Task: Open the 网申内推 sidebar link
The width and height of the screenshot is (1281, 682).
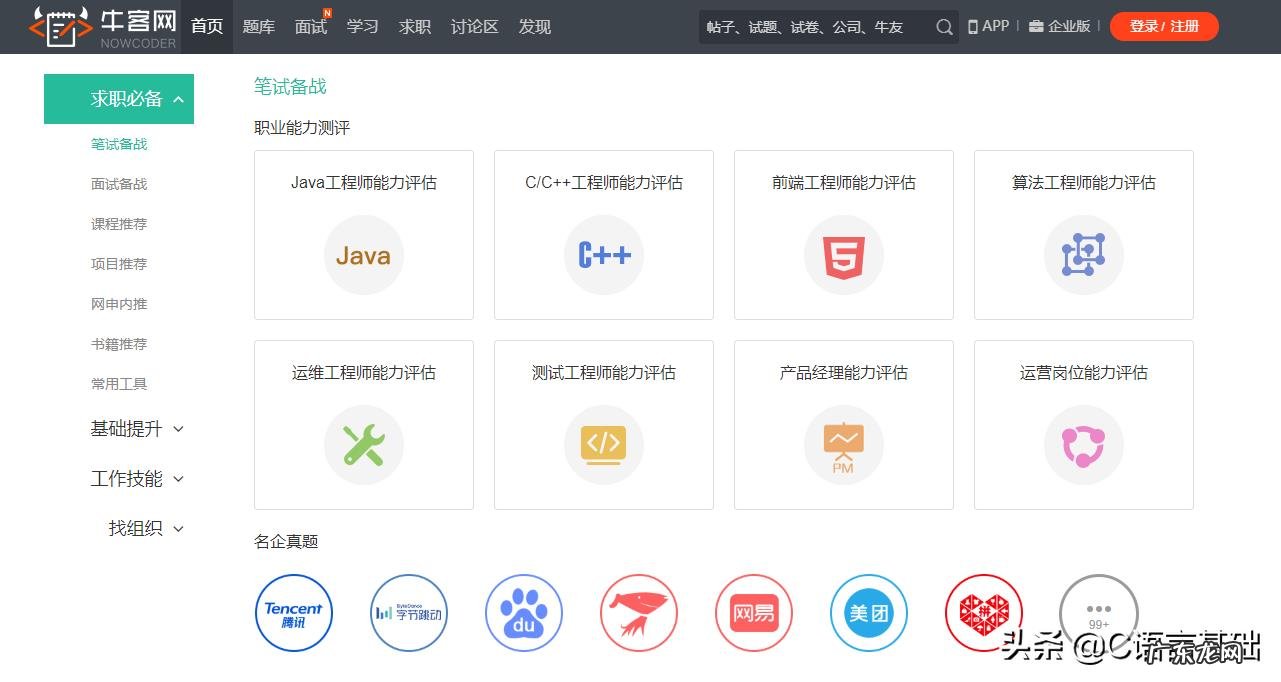Action: pyautogui.click(x=118, y=303)
